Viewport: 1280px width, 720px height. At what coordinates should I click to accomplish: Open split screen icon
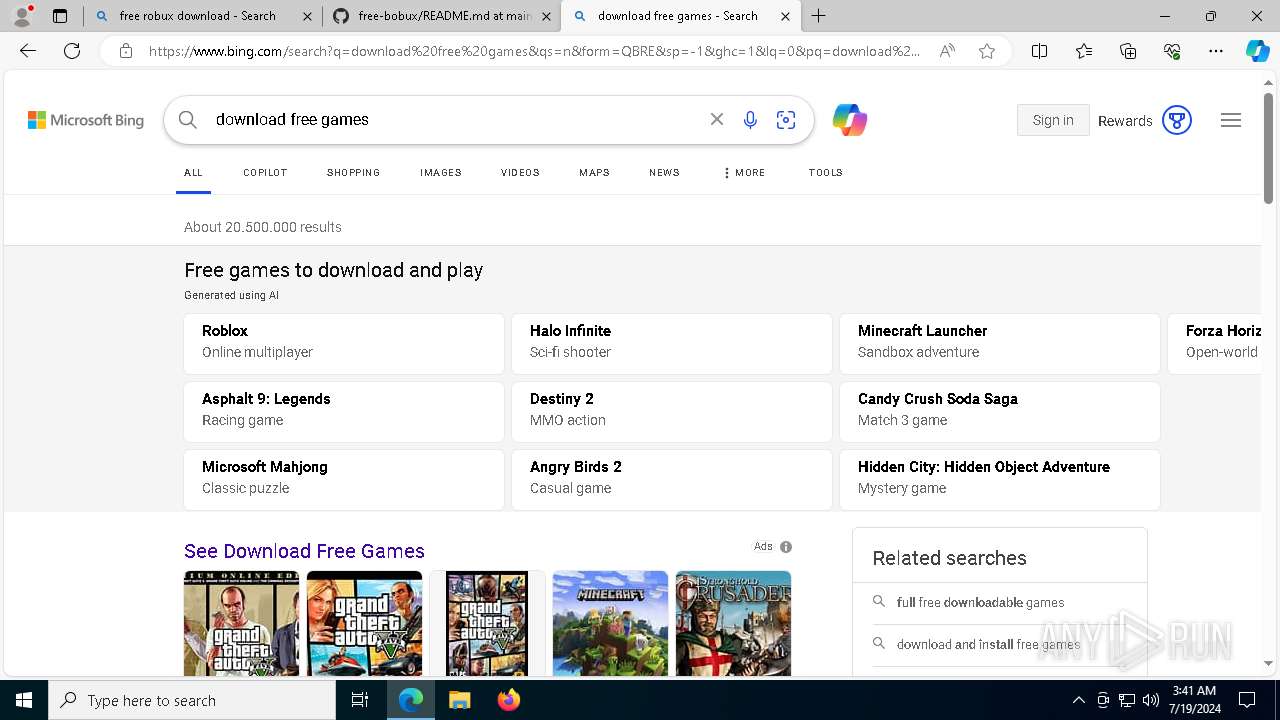(x=1039, y=51)
